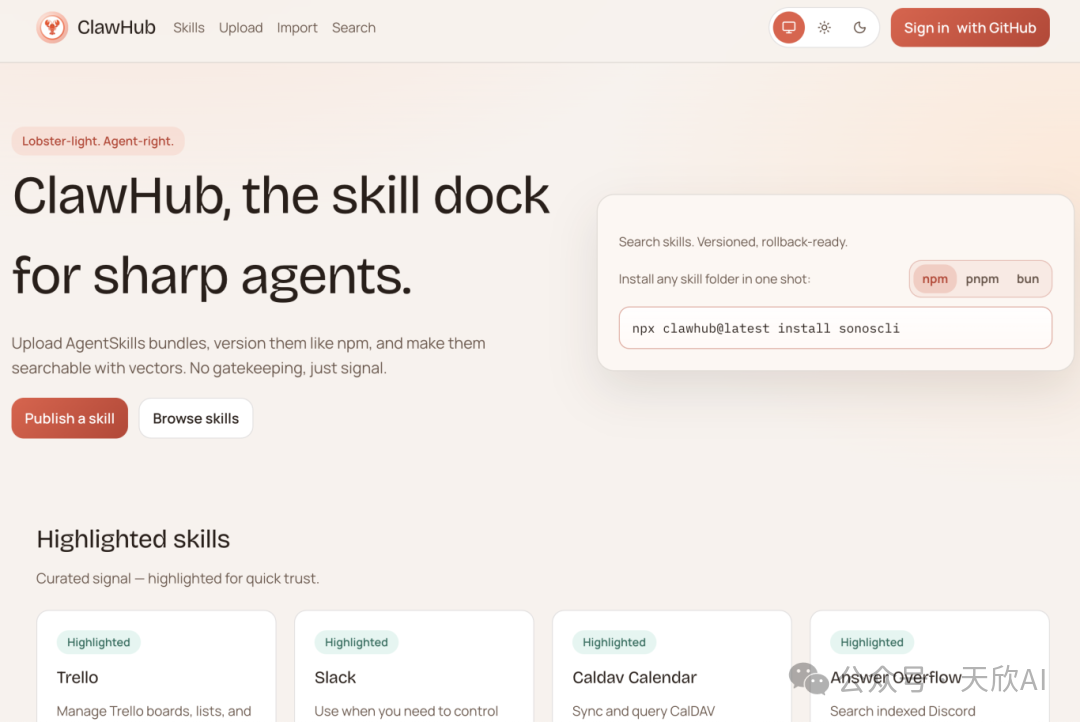Click the ClawHub brand name text
The image size is (1080, 722).
pos(116,28)
